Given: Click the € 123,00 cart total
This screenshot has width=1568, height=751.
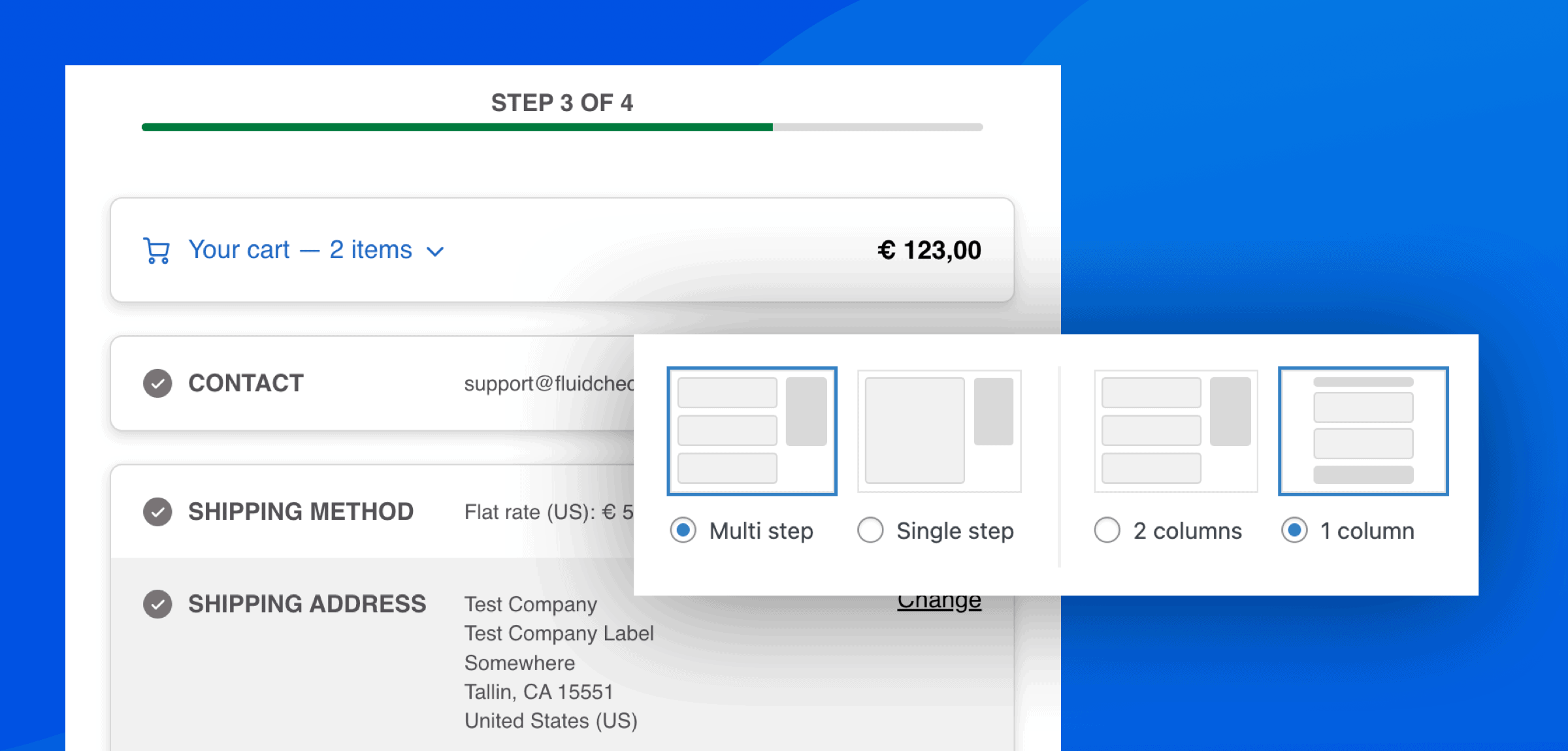Looking at the screenshot, I should [929, 249].
